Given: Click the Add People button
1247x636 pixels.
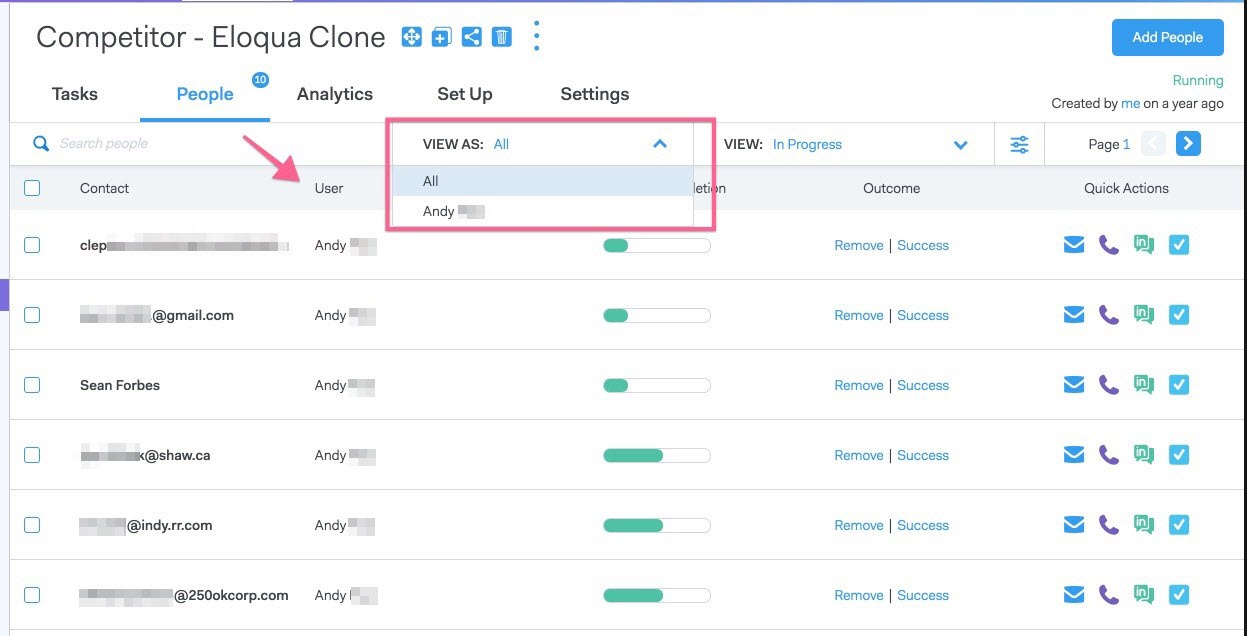Looking at the screenshot, I should click(1167, 38).
